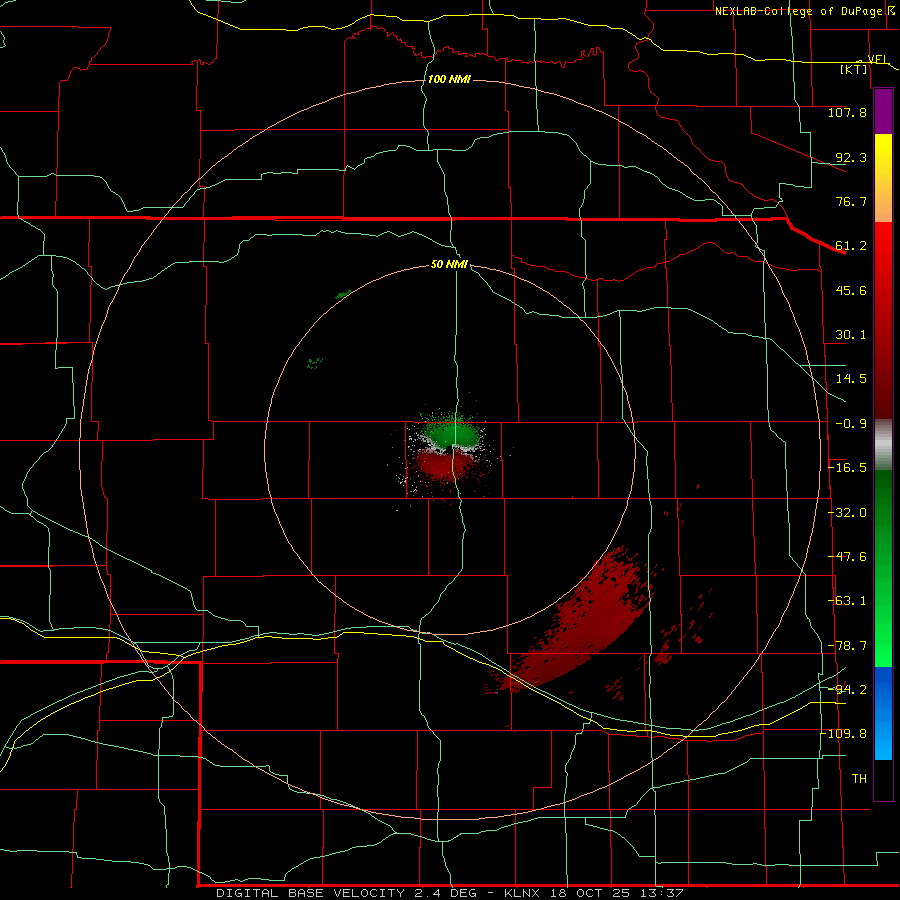Click the 50 NMI range ring label
Viewport: 900px width, 900px height.
point(449,265)
